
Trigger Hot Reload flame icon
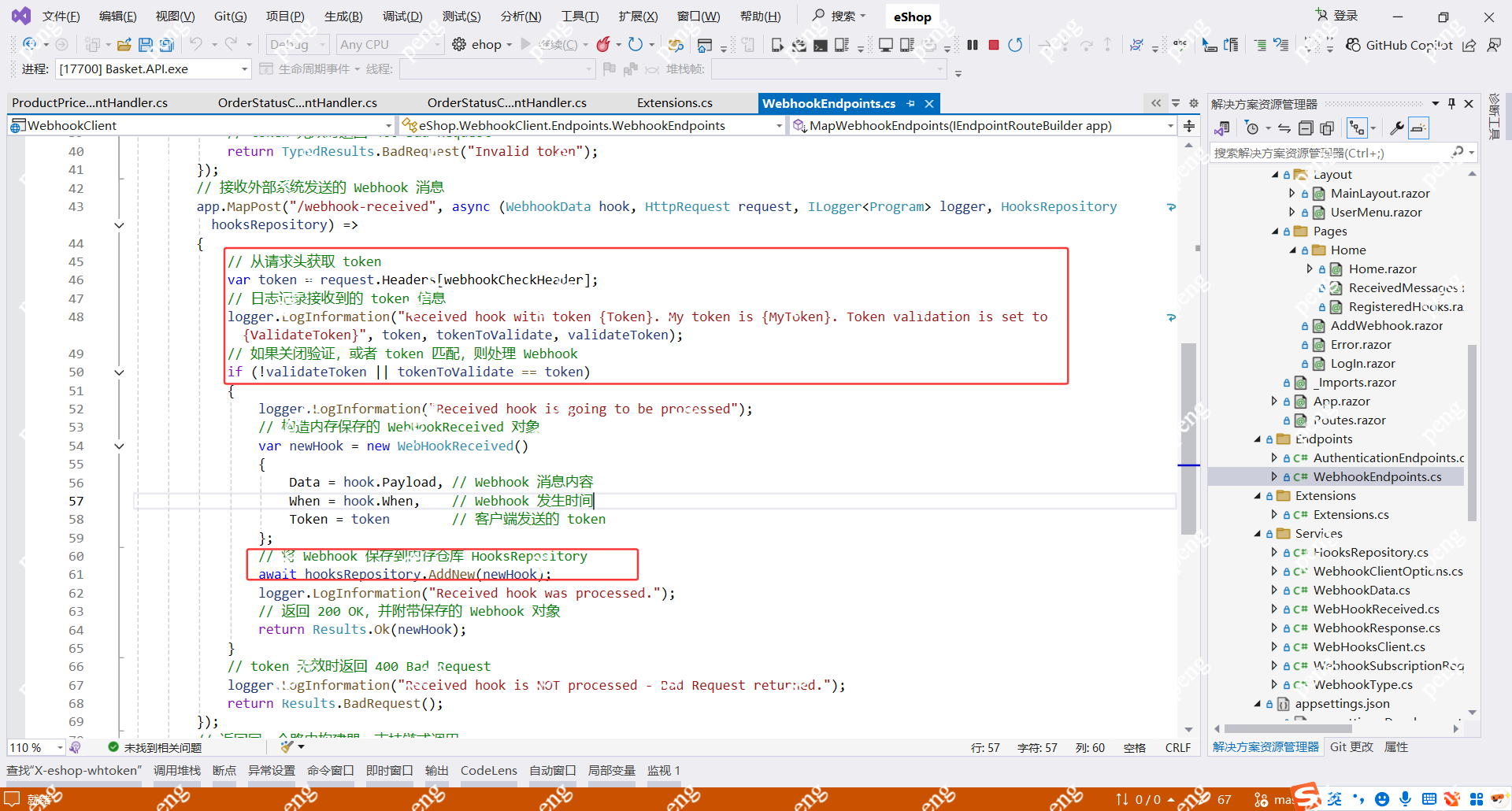(x=603, y=45)
